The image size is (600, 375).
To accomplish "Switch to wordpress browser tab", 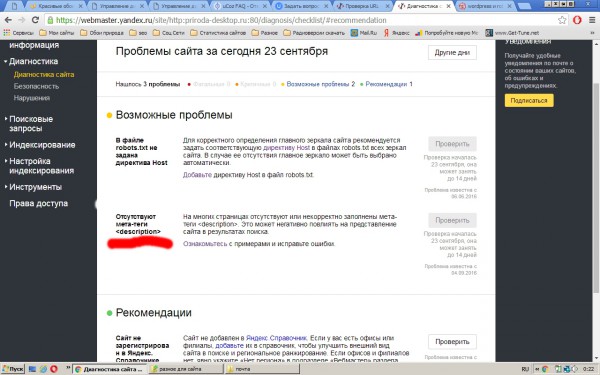I will pyautogui.click(x=486, y=6).
